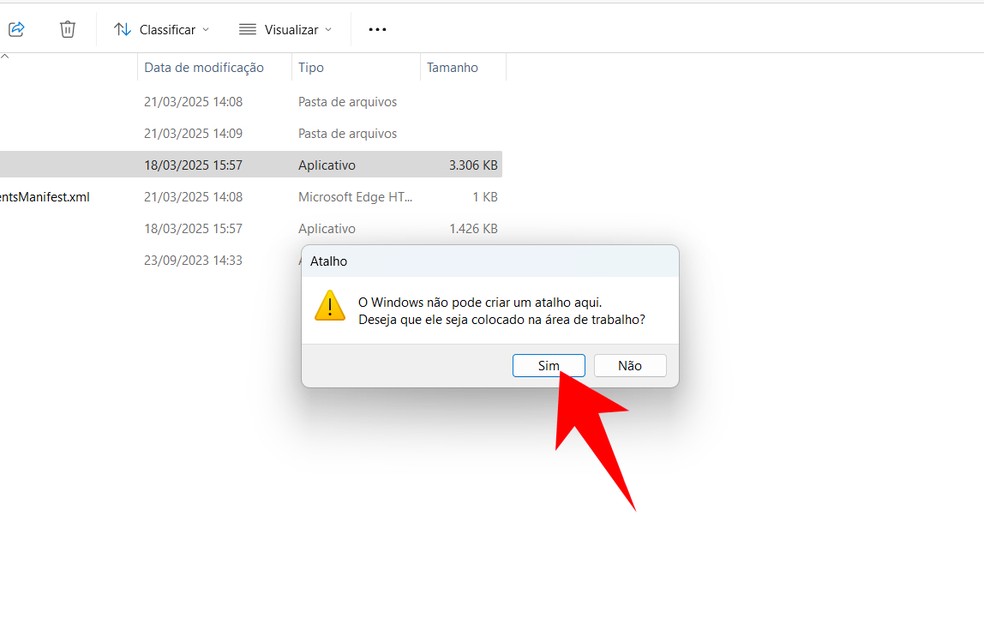
Task: Select the entsManifest.xml file
Action: 45,197
